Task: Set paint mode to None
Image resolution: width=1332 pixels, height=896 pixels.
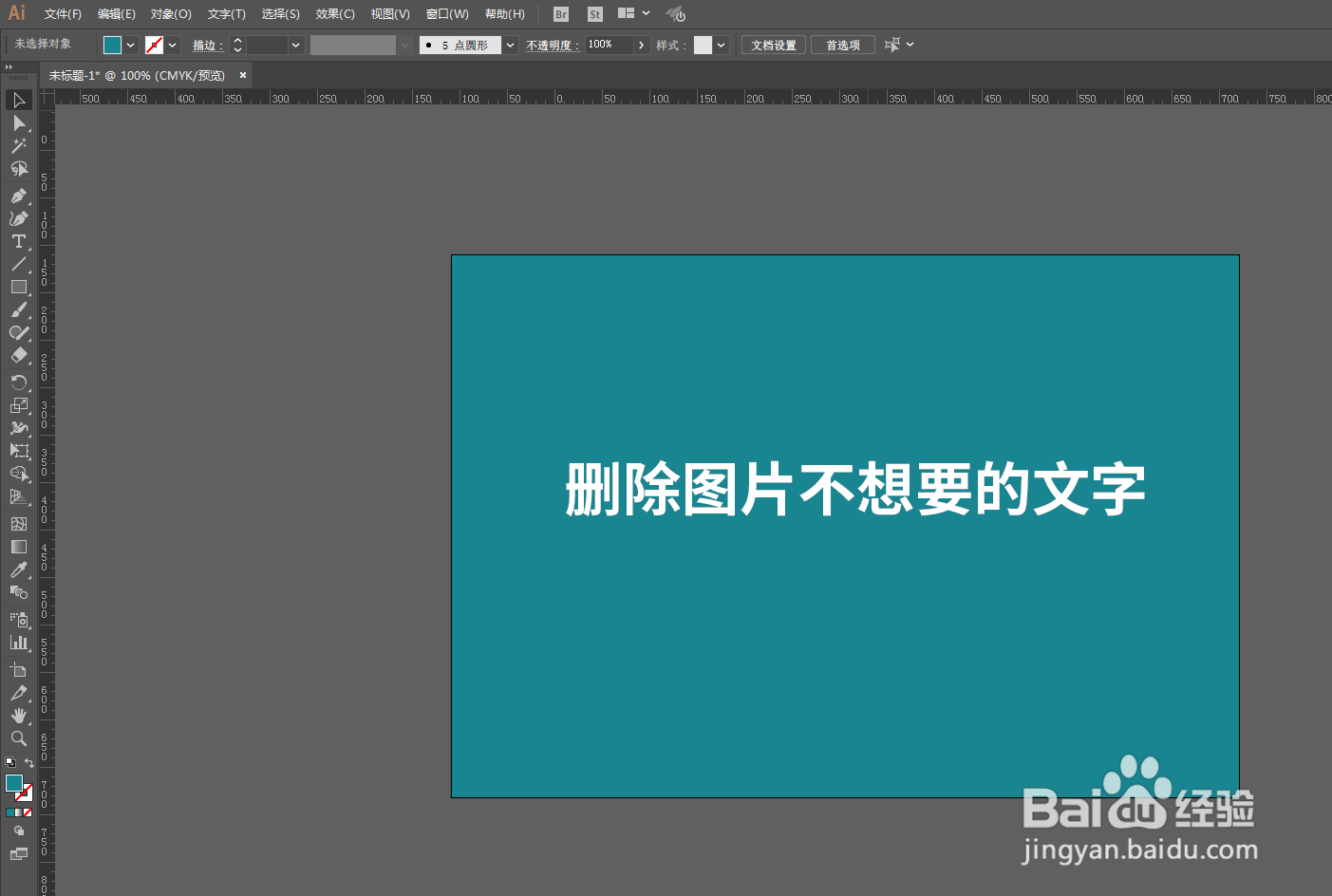Action: pyautogui.click(x=28, y=812)
